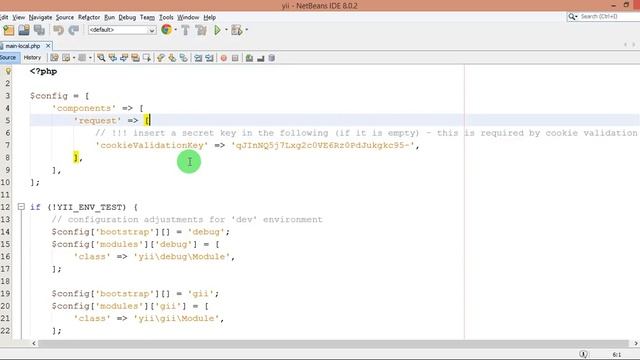This screenshot has width=640, height=360.
Task: Click the New Project toolbar icon
Action: click(x=9, y=30)
